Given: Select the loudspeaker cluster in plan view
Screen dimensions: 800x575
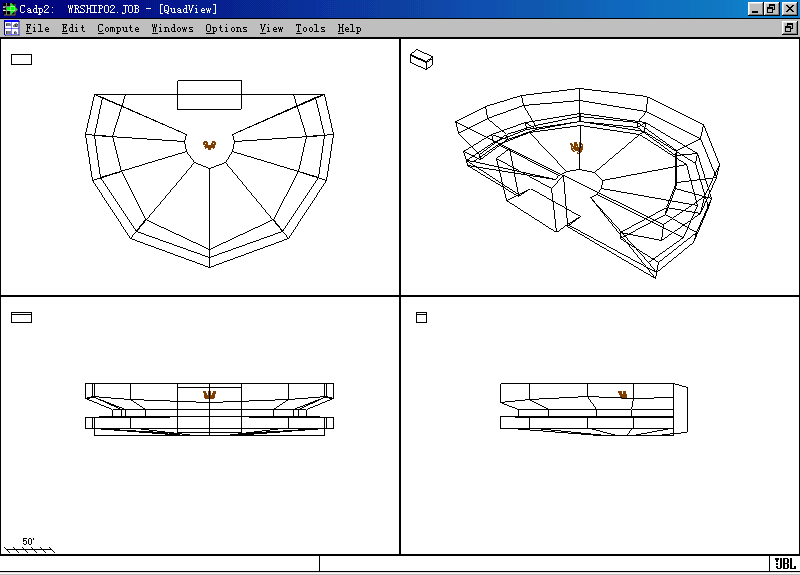Looking at the screenshot, I should coord(209,145).
